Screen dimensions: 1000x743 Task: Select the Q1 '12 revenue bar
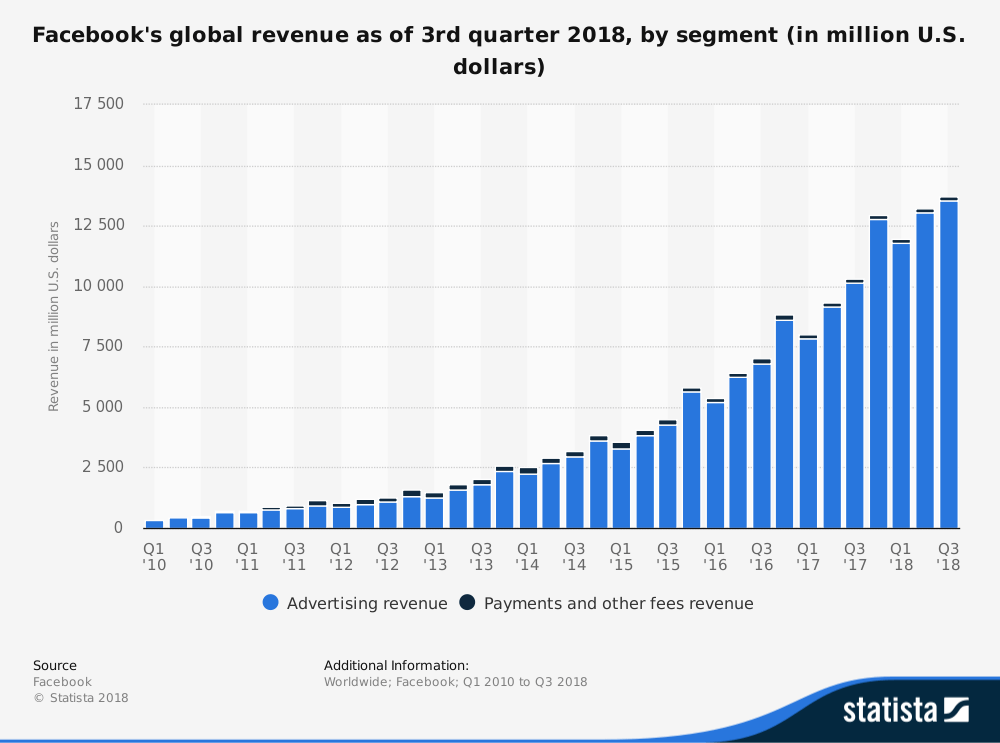click(x=341, y=516)
